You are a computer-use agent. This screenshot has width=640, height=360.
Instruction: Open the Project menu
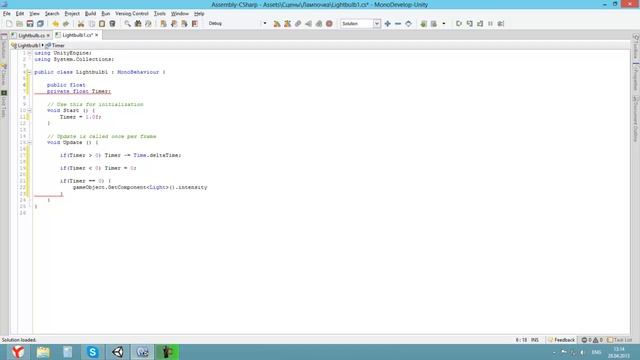click(x=72, y=13)
